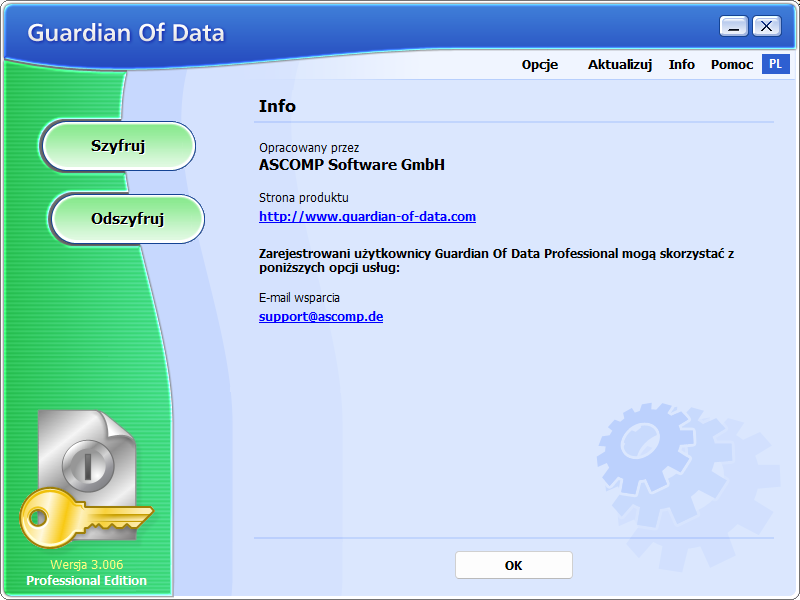Viewport: 800px width, 600px height.
Task: Open the guardian-of-data.com product link
Action: coord(367,216)
